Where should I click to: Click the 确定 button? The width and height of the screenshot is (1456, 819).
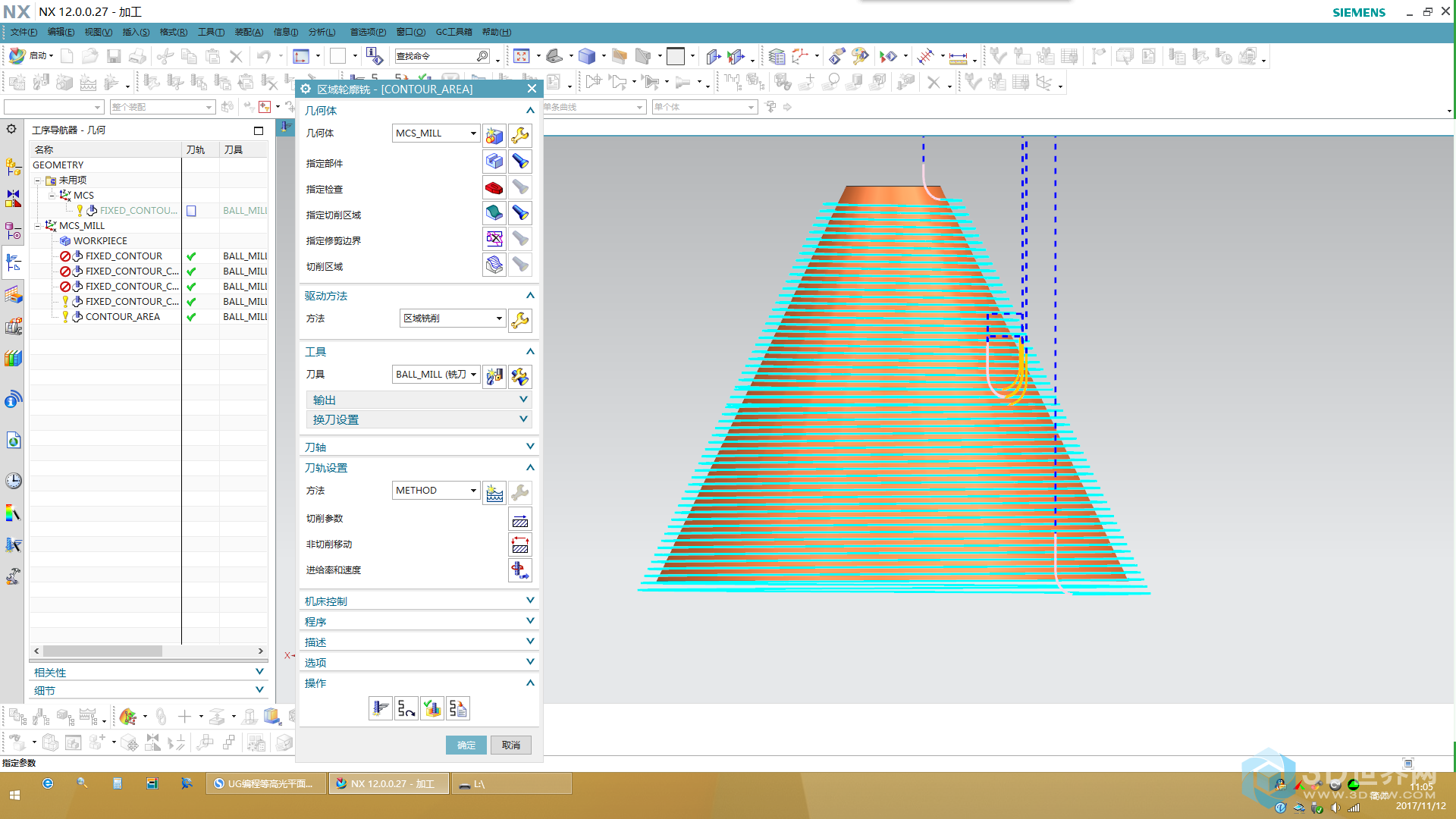click(x=466, y=745)
